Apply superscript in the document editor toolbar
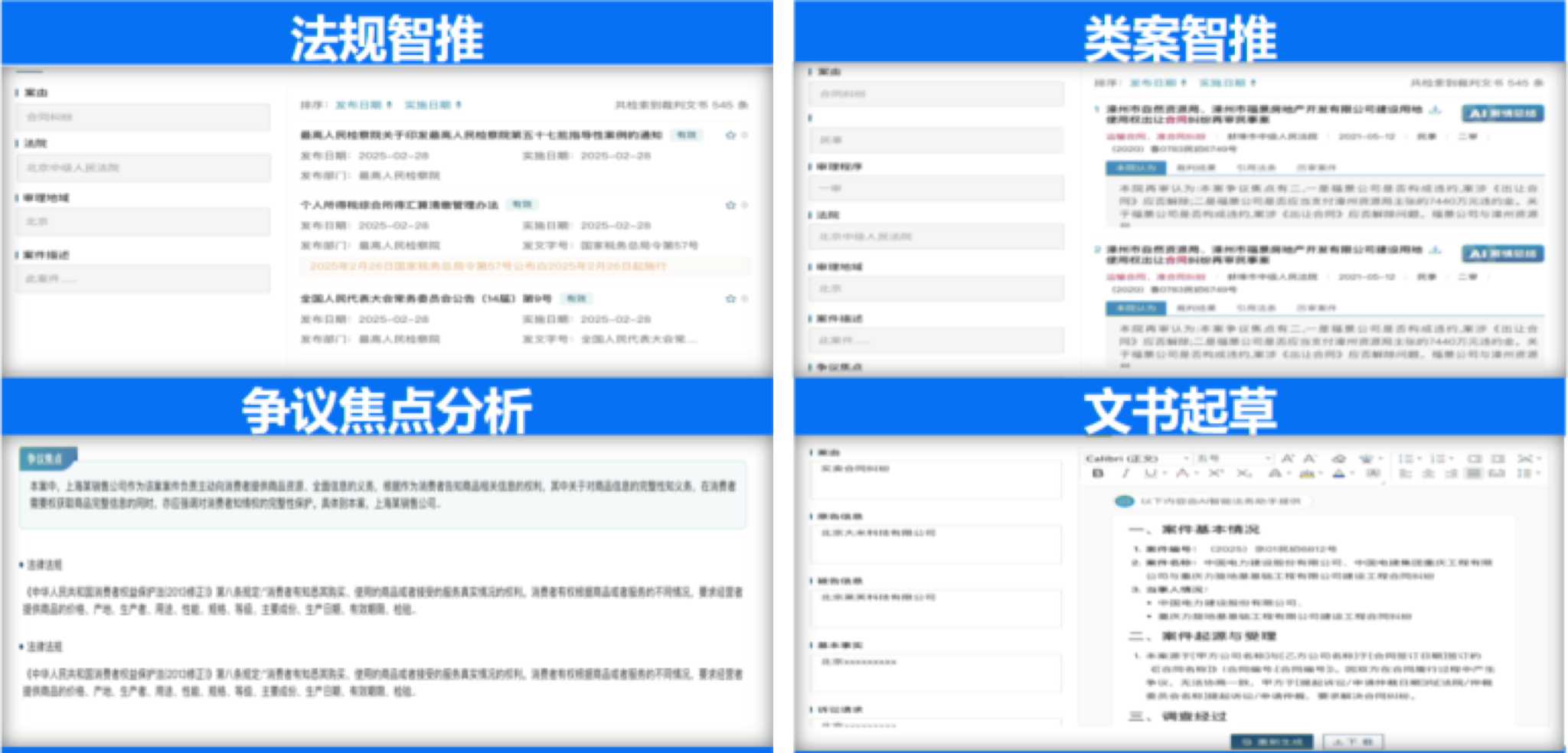Image resolution: width=1568 pixels, height=753 pixels. [1216, 473]
